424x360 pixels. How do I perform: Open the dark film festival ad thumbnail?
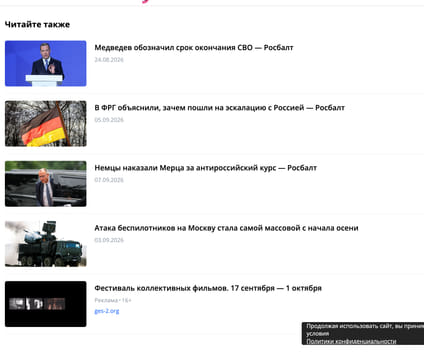point(46,304)
